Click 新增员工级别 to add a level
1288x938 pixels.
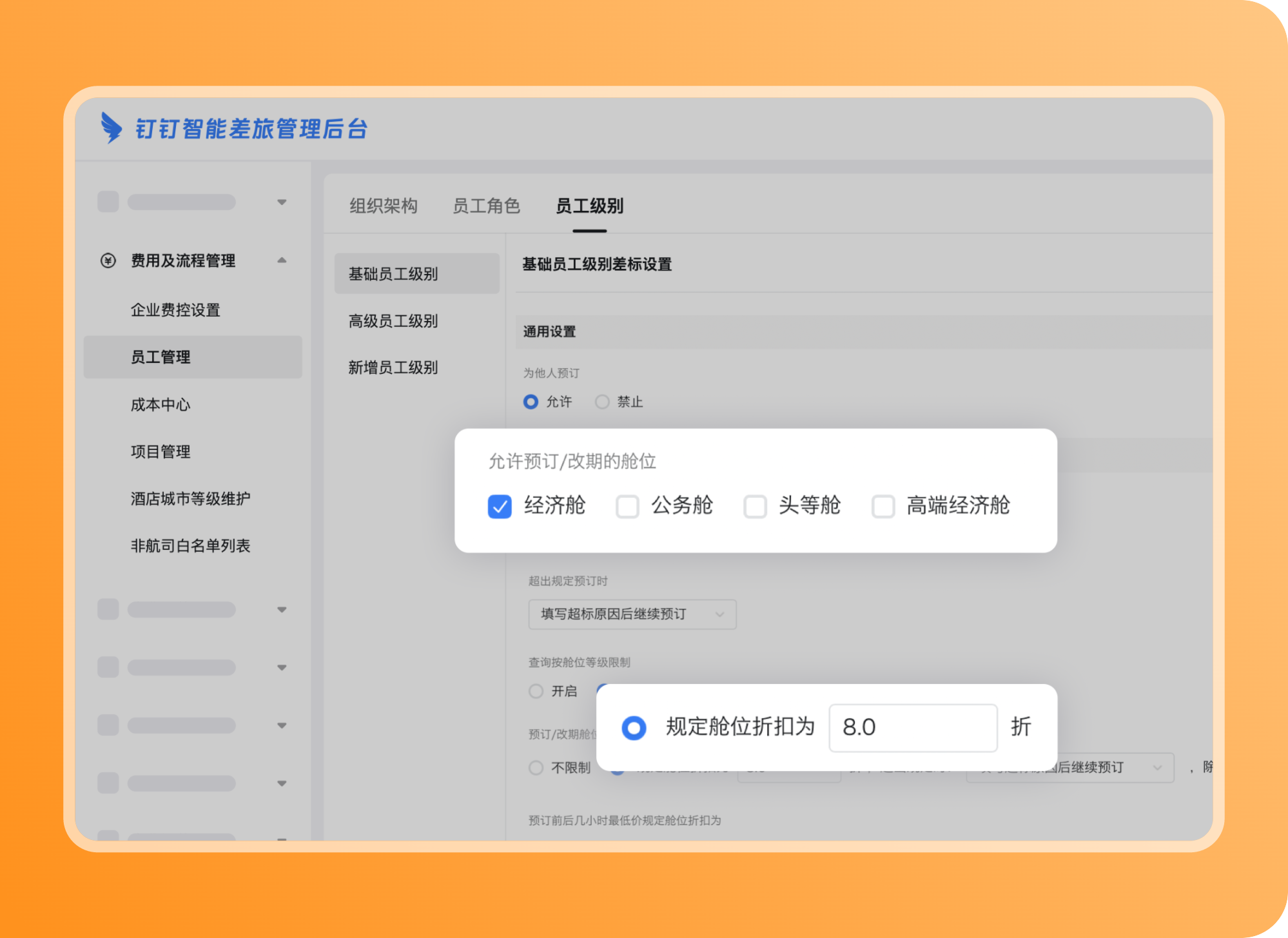click(x=393, y=367)
